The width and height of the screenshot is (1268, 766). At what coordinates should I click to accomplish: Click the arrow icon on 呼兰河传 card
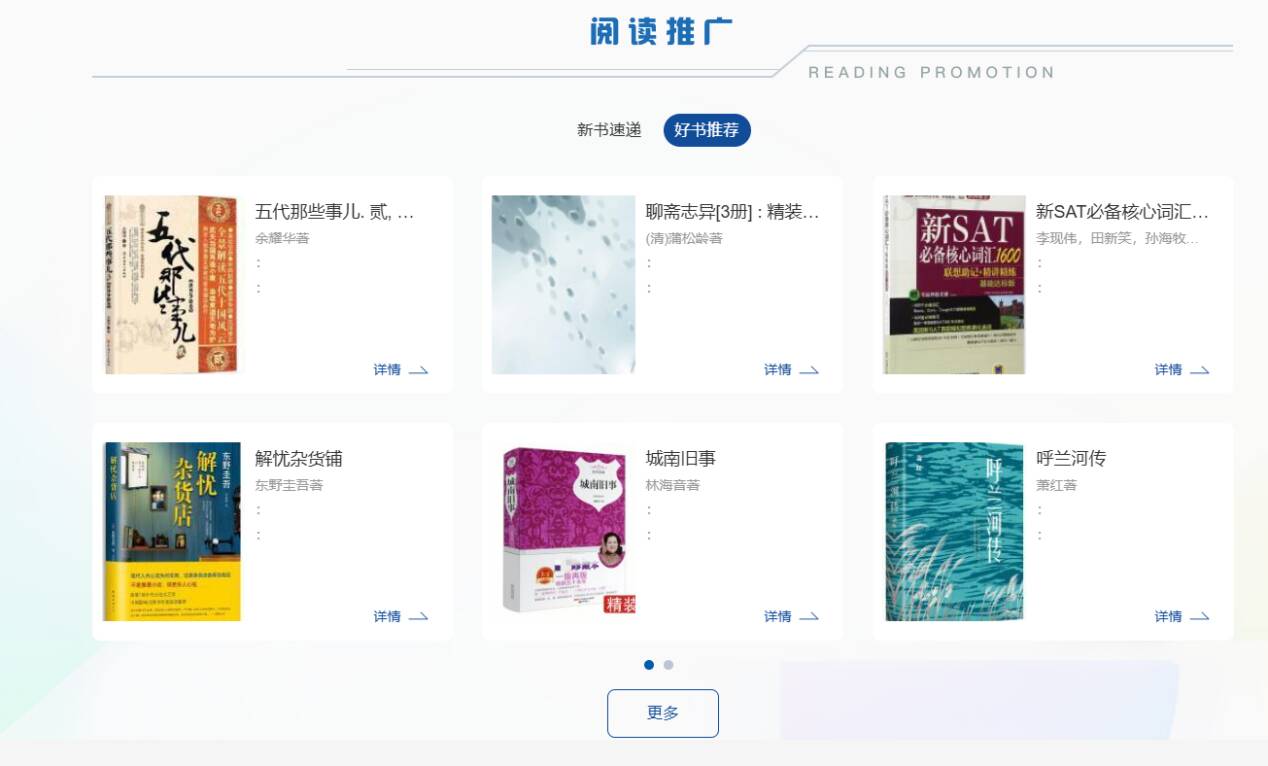(1199, 617)
